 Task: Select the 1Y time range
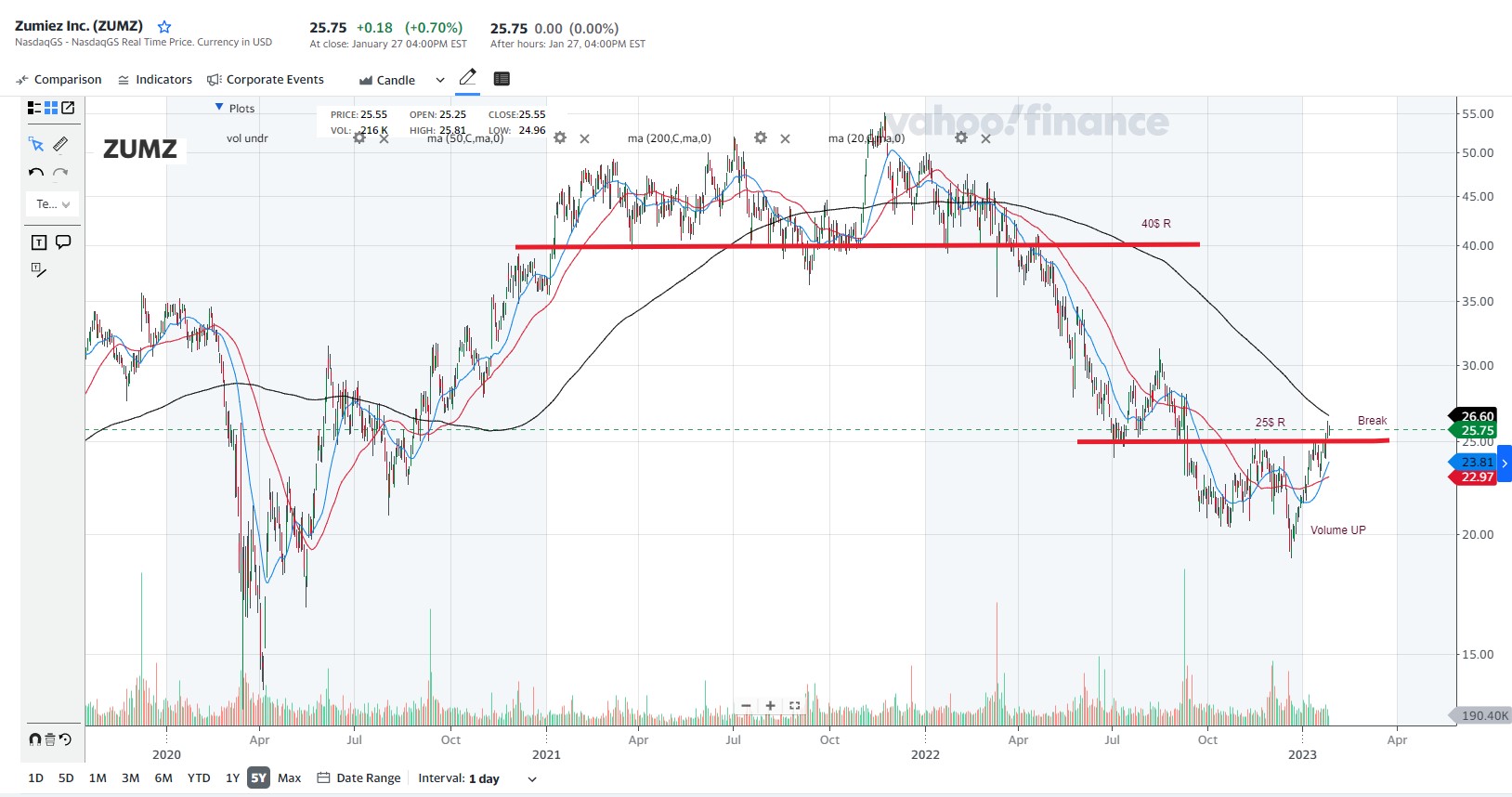232,778
